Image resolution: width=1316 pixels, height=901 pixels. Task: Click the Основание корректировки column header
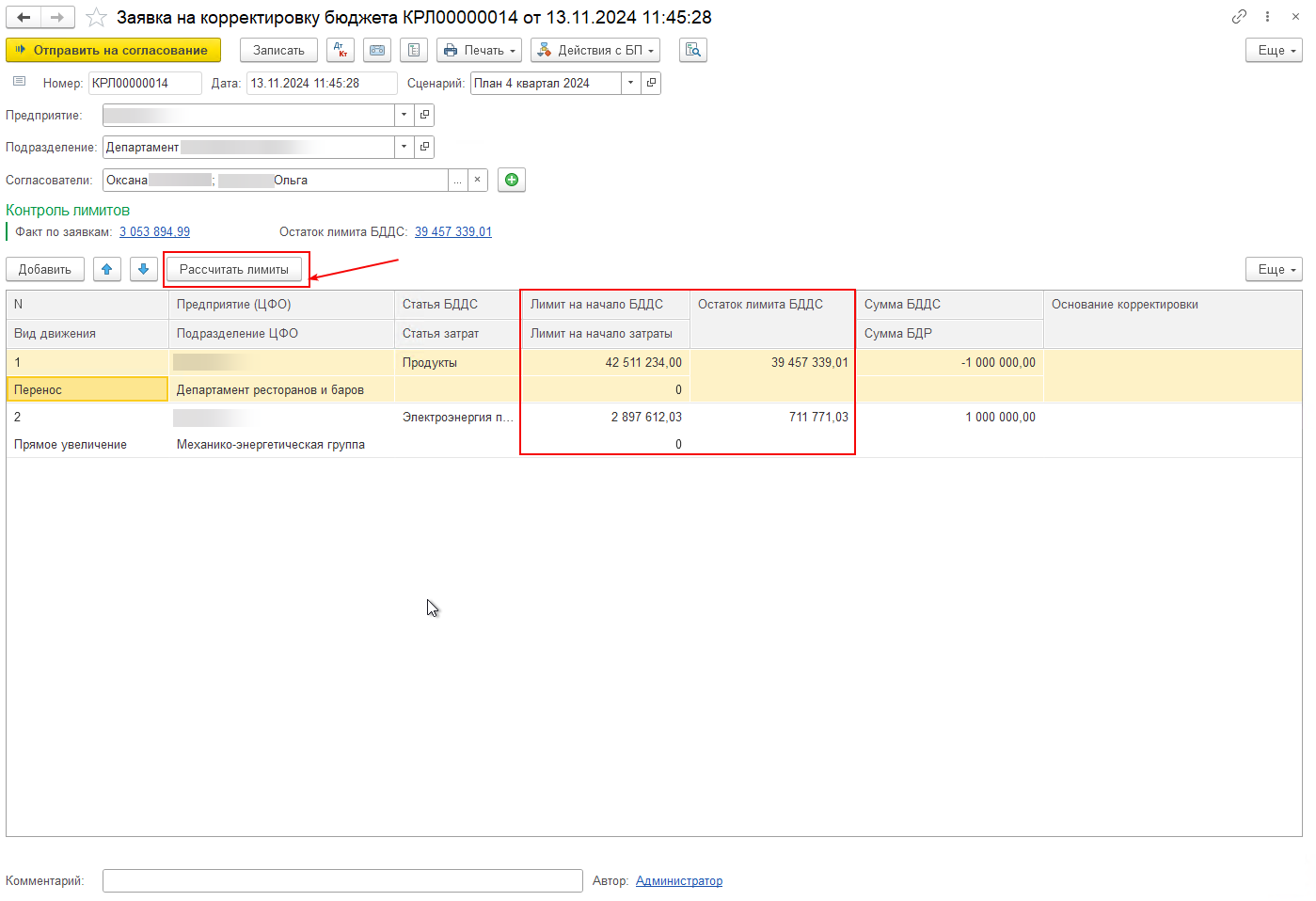(1172, 319)
